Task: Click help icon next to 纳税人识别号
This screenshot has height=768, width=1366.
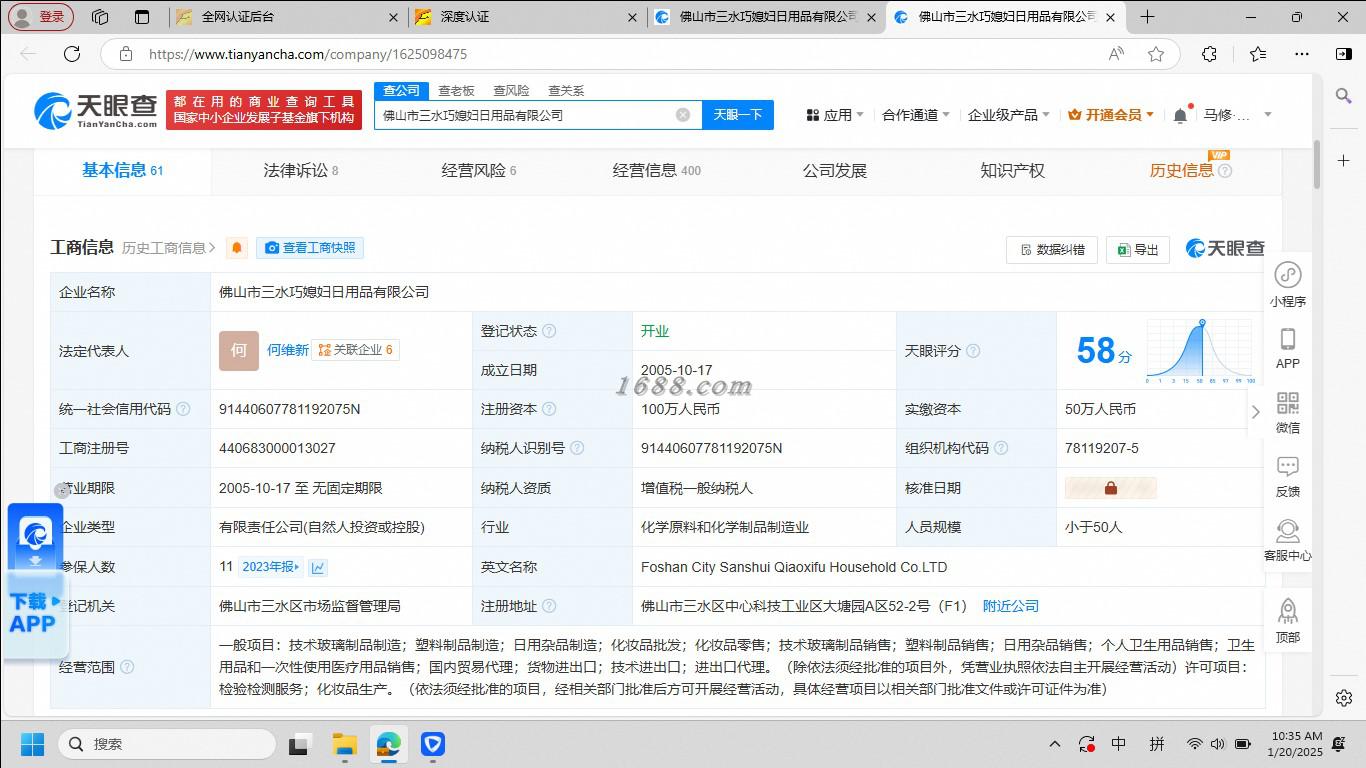Action: (x=577, y=448)
